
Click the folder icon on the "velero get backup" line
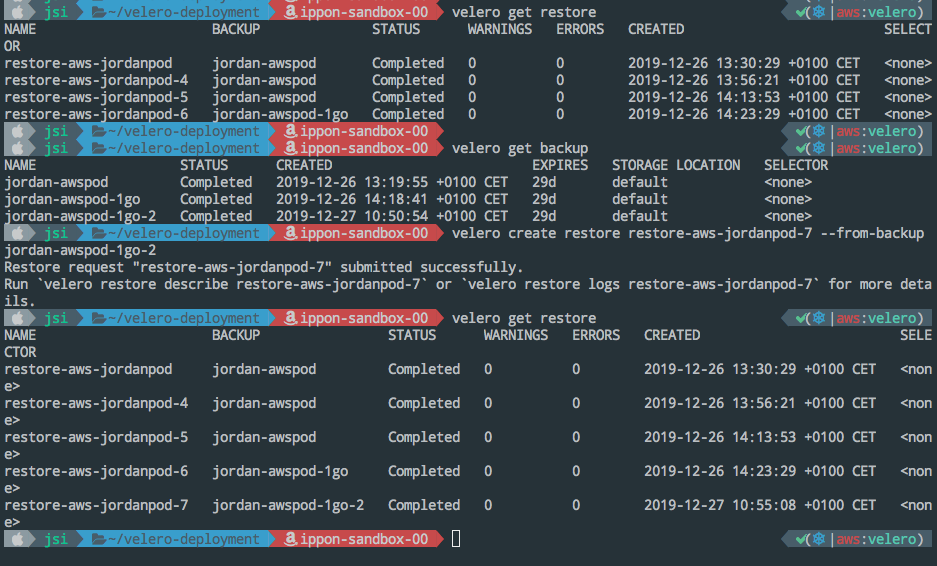(x=98, y=148)
